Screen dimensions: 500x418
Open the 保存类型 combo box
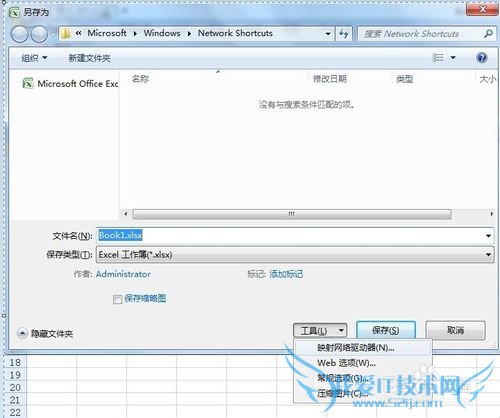295,255
